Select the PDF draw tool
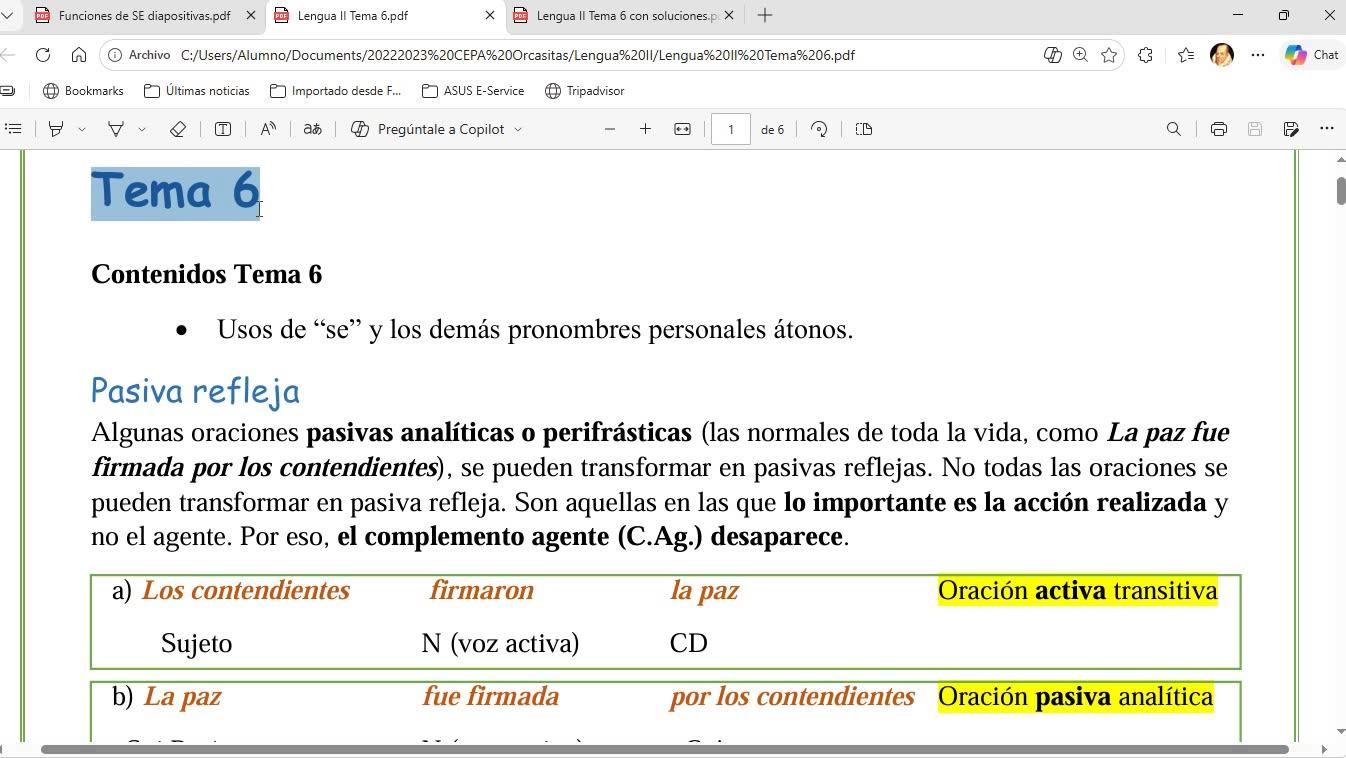 click(x=116, y=129)
